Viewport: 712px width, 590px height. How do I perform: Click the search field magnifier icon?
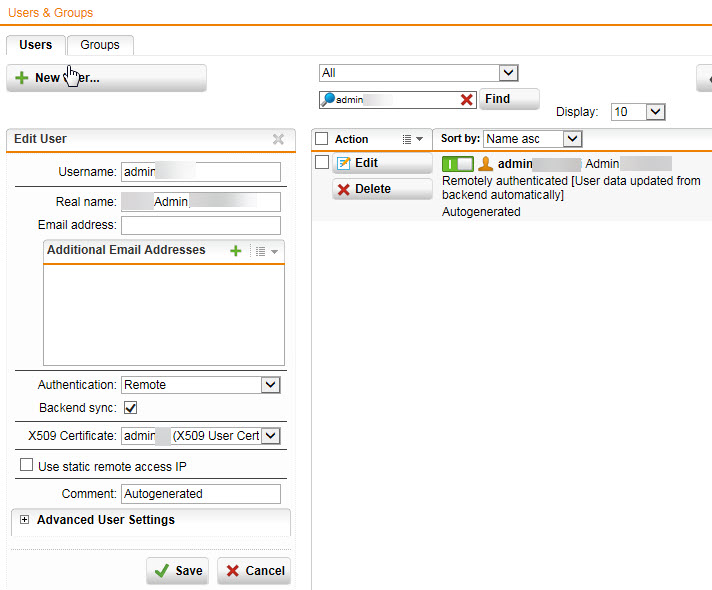tap(328, 99)
